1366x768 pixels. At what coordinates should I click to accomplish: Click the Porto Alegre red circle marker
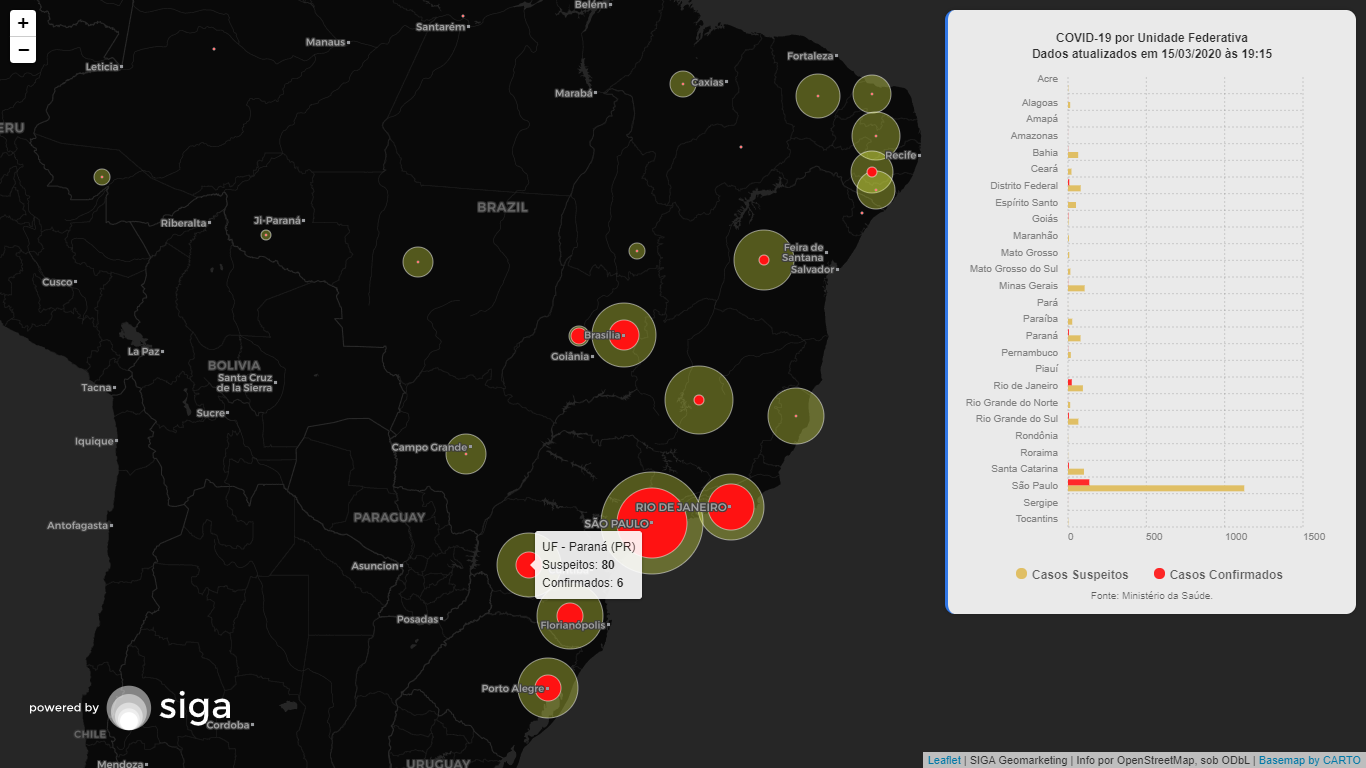click(547, 687)
